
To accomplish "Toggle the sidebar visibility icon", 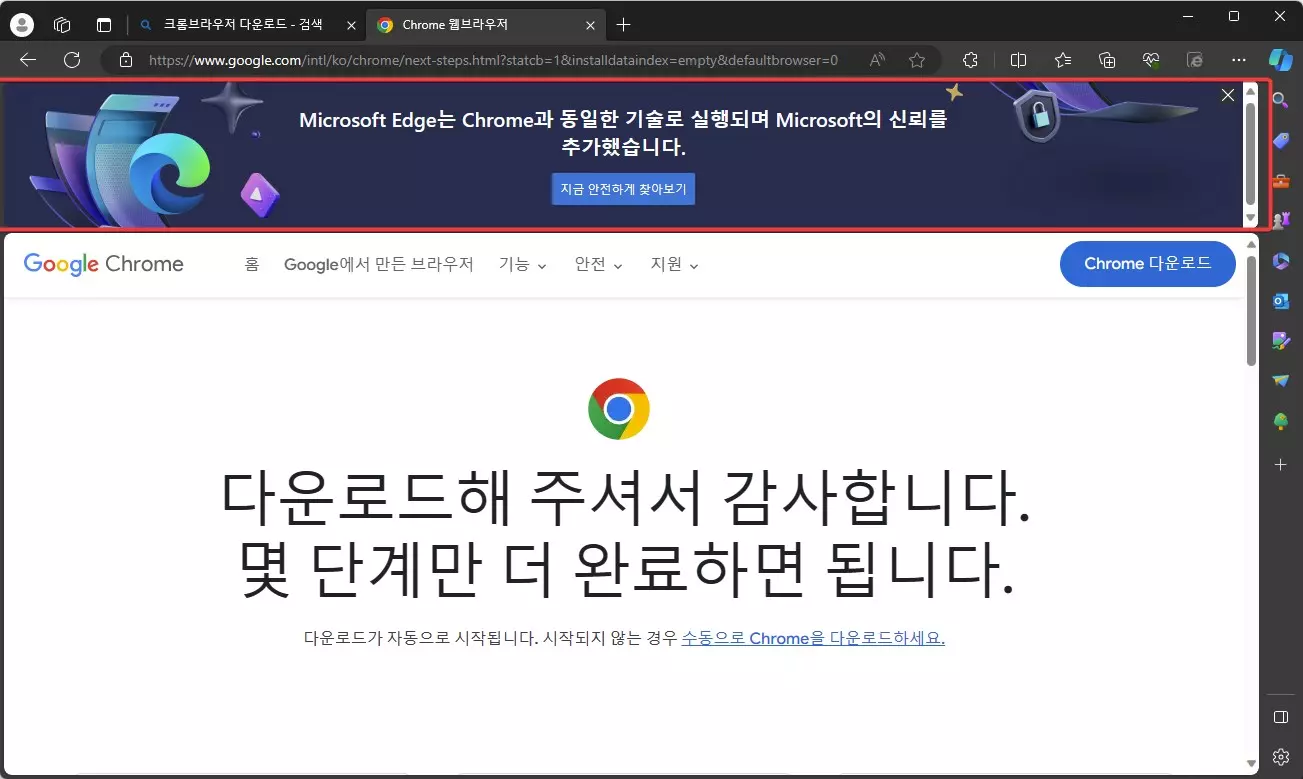I will click(1280, 717).
